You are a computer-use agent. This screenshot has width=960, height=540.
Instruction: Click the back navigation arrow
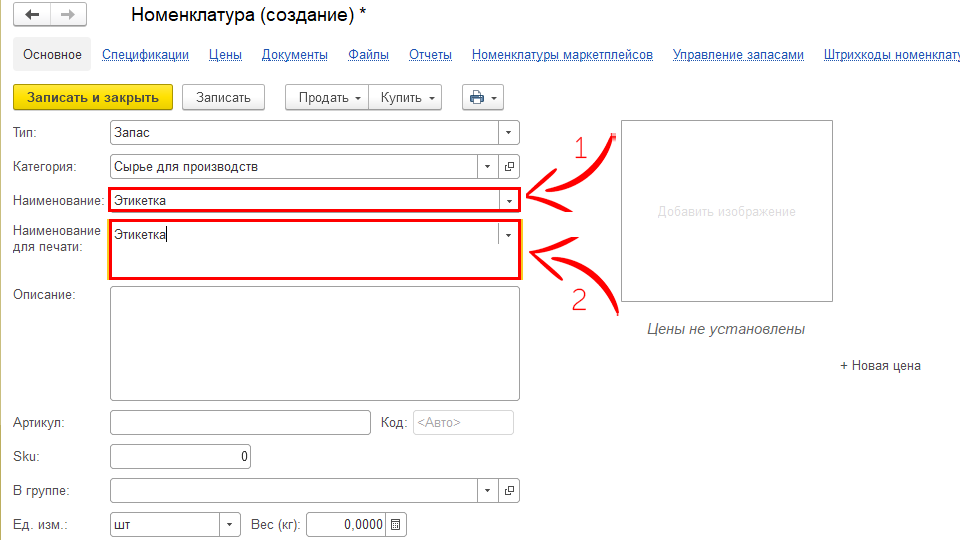click(32, 16)
